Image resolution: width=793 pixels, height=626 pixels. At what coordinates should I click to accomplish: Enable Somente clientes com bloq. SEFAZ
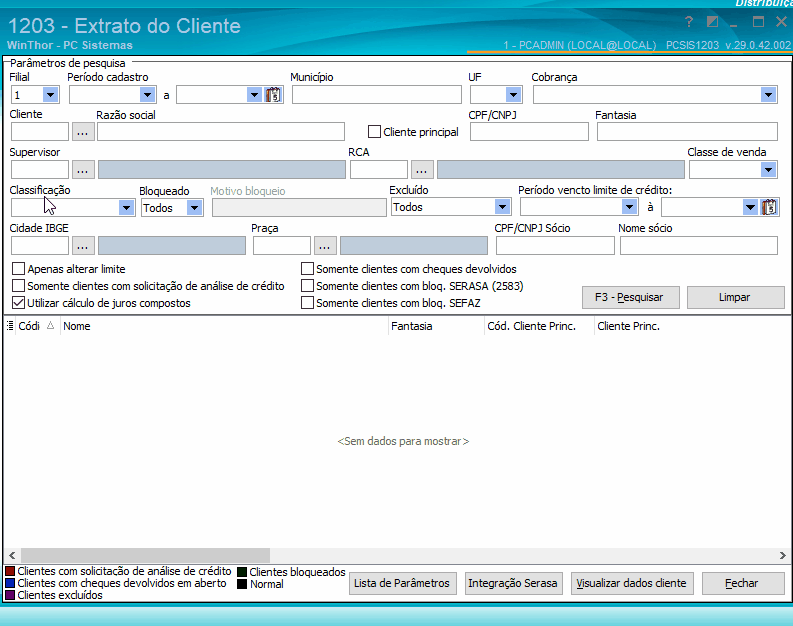pyautogui.click(x=307, y=303)
